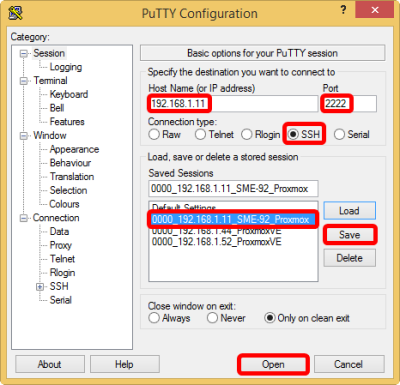This screenshot has width=400, height=385.
Task: Click the Delete button
Action: [349, 258]
